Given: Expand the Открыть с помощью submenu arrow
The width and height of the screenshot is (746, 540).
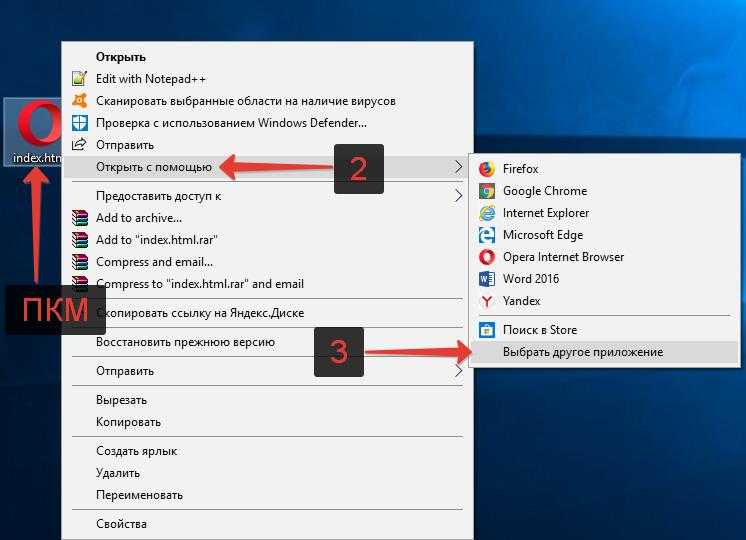Looking at the screenshot, I should pyautogui.click(x=458, y=167).
